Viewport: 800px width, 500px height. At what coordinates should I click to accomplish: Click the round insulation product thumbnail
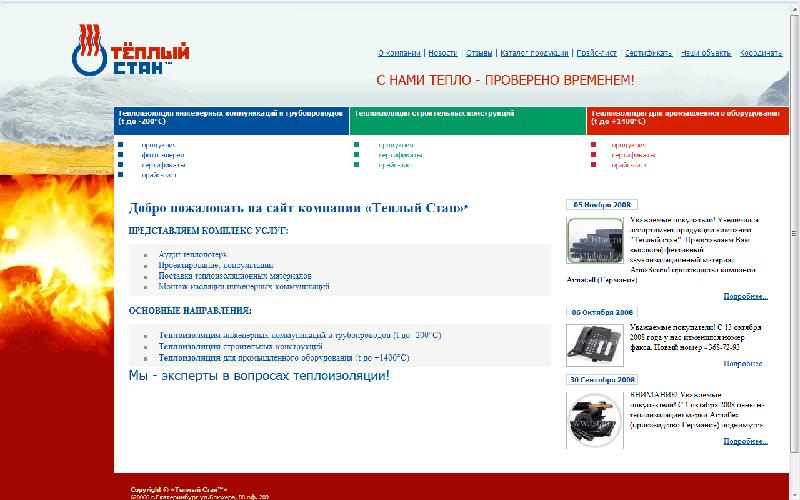tap(595, 420)
